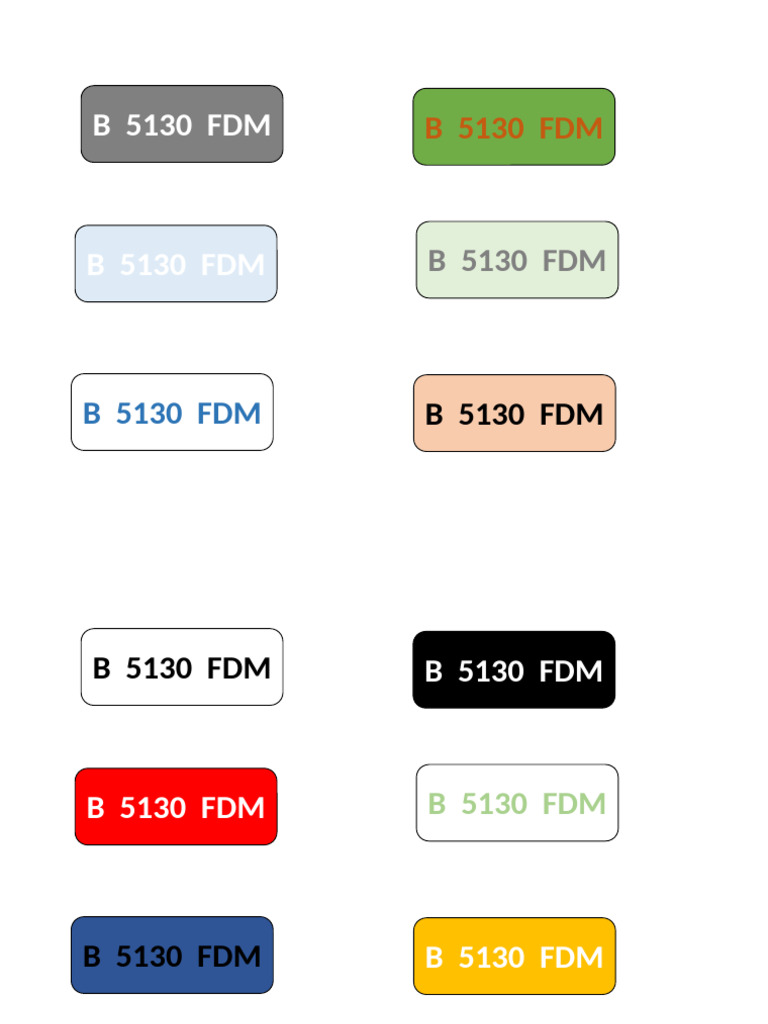Click the pale blue plate with faint text
Image resolution: width=768 pixels, height=1024 pixels.
coord(176,264)
